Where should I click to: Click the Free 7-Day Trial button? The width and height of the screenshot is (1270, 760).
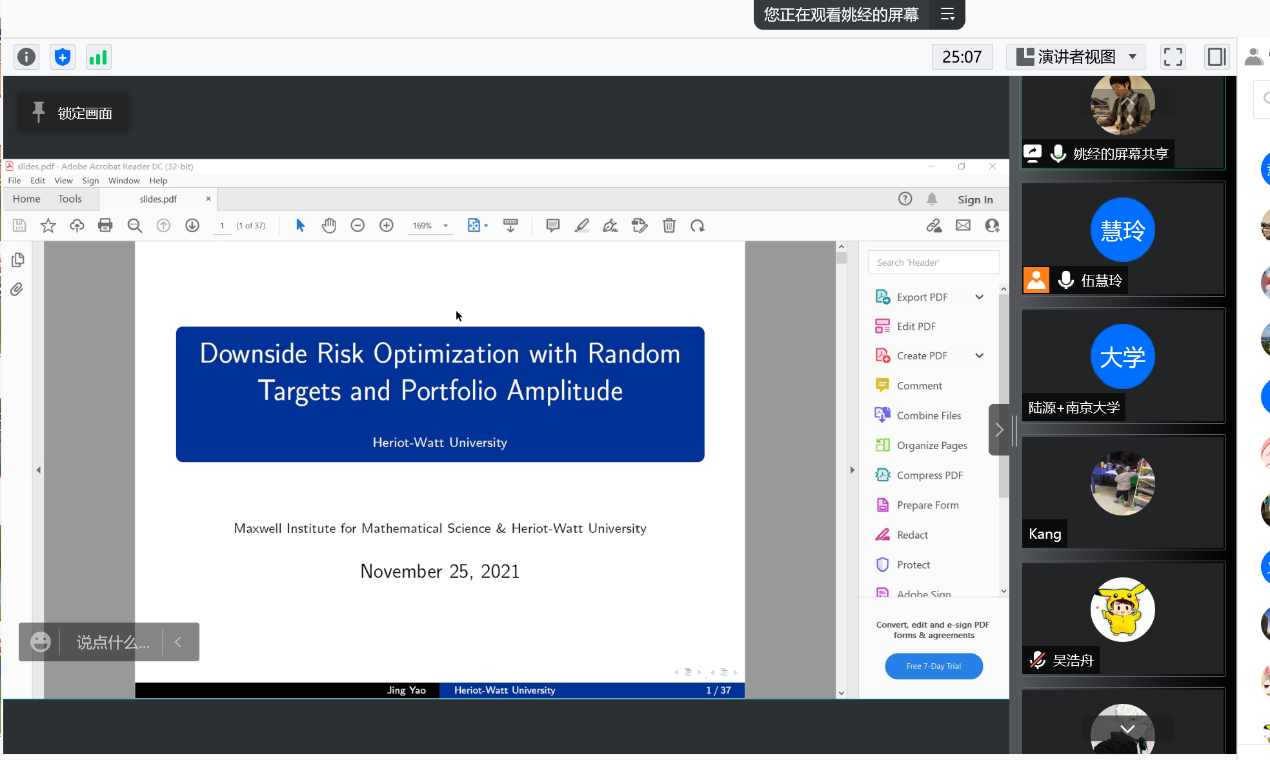click(x=933, y=666)
